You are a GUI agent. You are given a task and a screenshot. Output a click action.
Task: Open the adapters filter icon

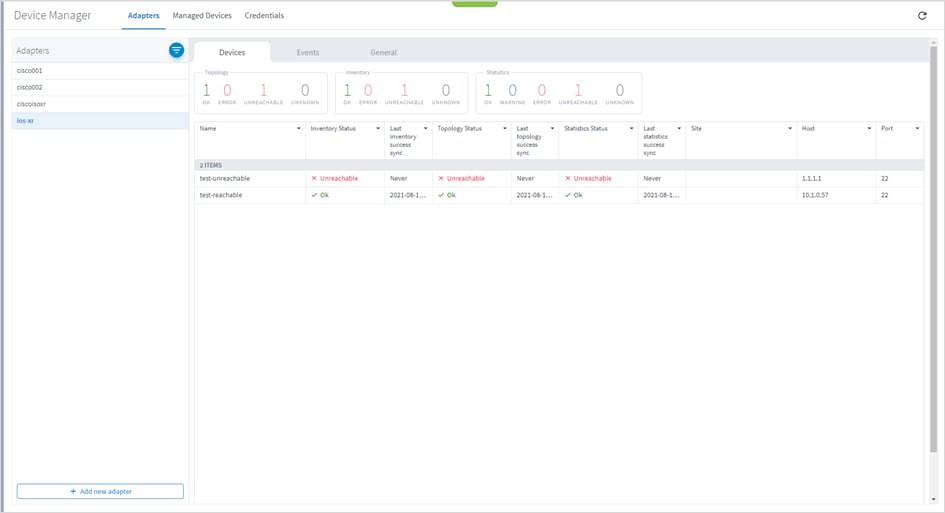(176, 50)
